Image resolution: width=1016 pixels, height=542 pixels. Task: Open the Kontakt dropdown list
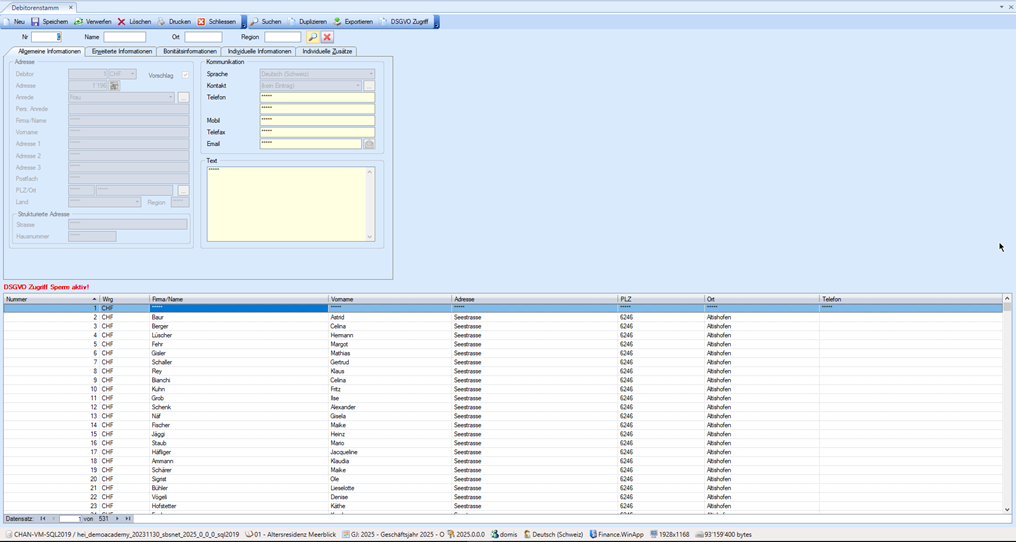tap(357, 86)
